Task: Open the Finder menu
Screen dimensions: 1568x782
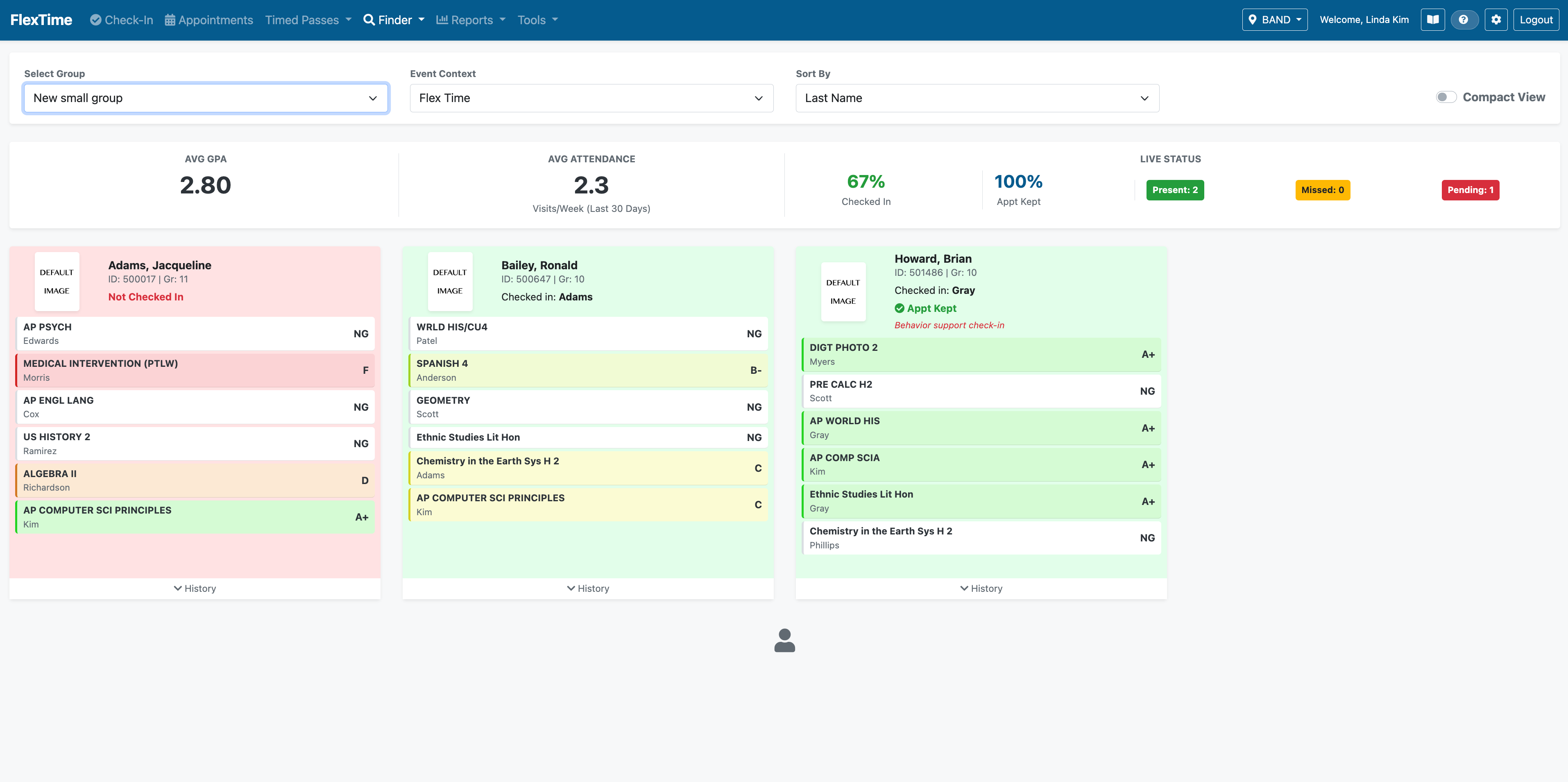Action: tap(394, 20)
